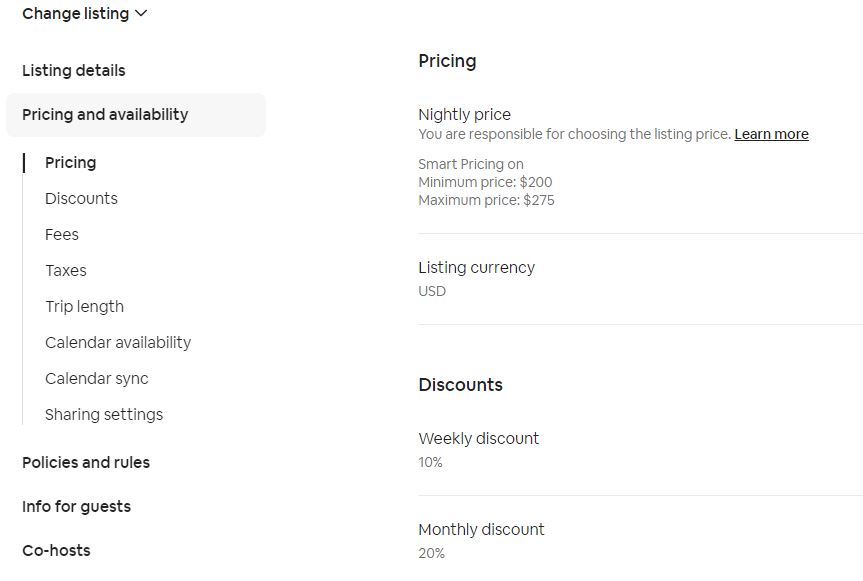The image size is (863, 581).
Task: Click the Smart Pricing on status text
Action: click(x=471, y=164)
